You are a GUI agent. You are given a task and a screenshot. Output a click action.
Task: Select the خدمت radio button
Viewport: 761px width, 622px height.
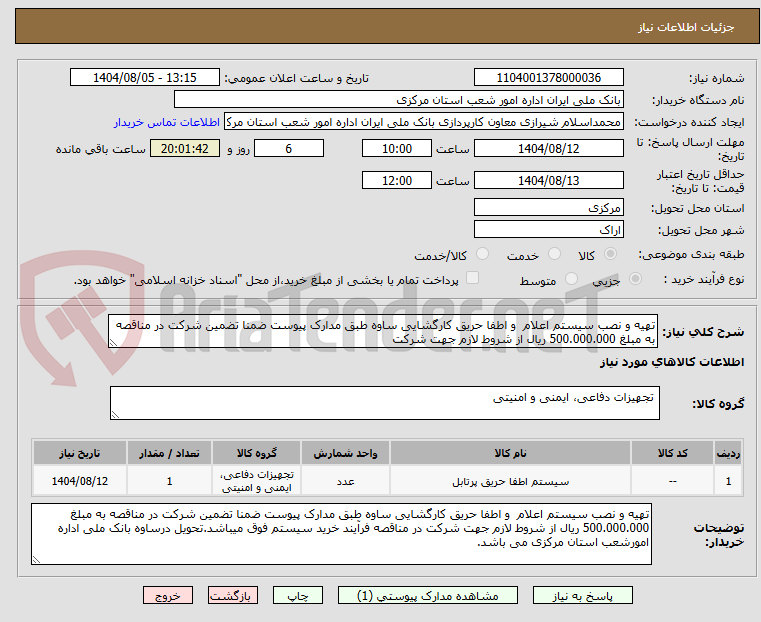pyautogui.click(x=554, y=254)
